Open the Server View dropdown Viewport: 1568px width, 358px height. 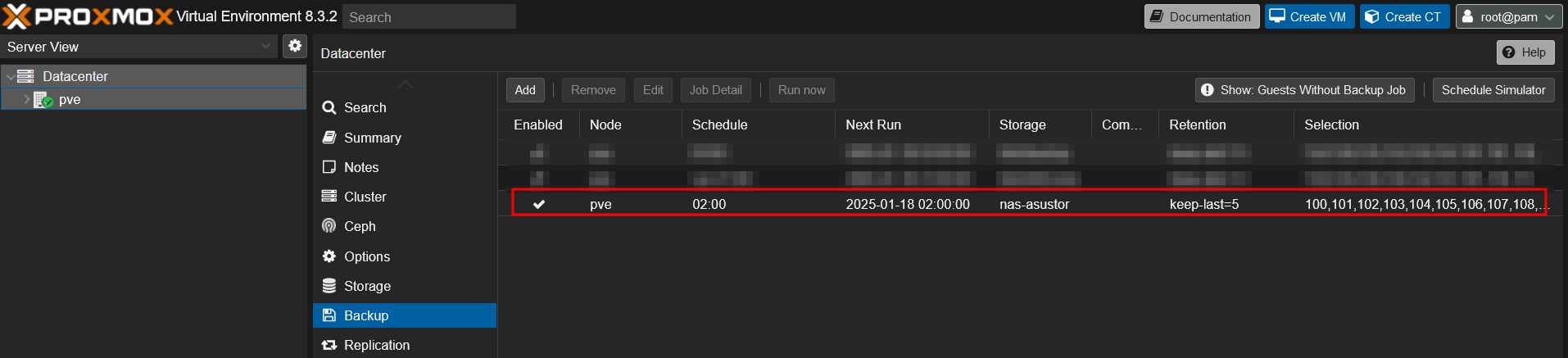click(265, 47)
